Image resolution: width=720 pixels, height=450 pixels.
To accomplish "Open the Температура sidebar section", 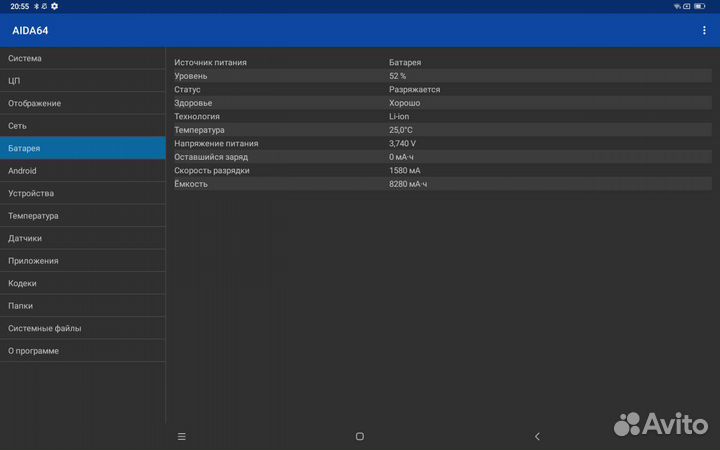I will coord(83,216).
